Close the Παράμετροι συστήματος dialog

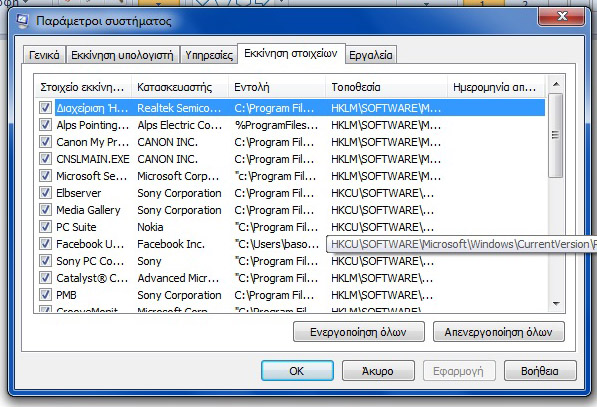coord(562,16)
